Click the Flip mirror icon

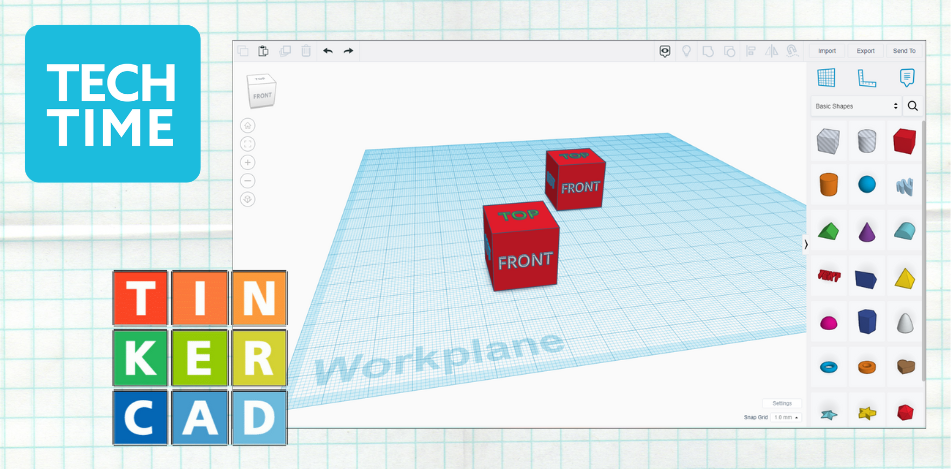(771, 52)
